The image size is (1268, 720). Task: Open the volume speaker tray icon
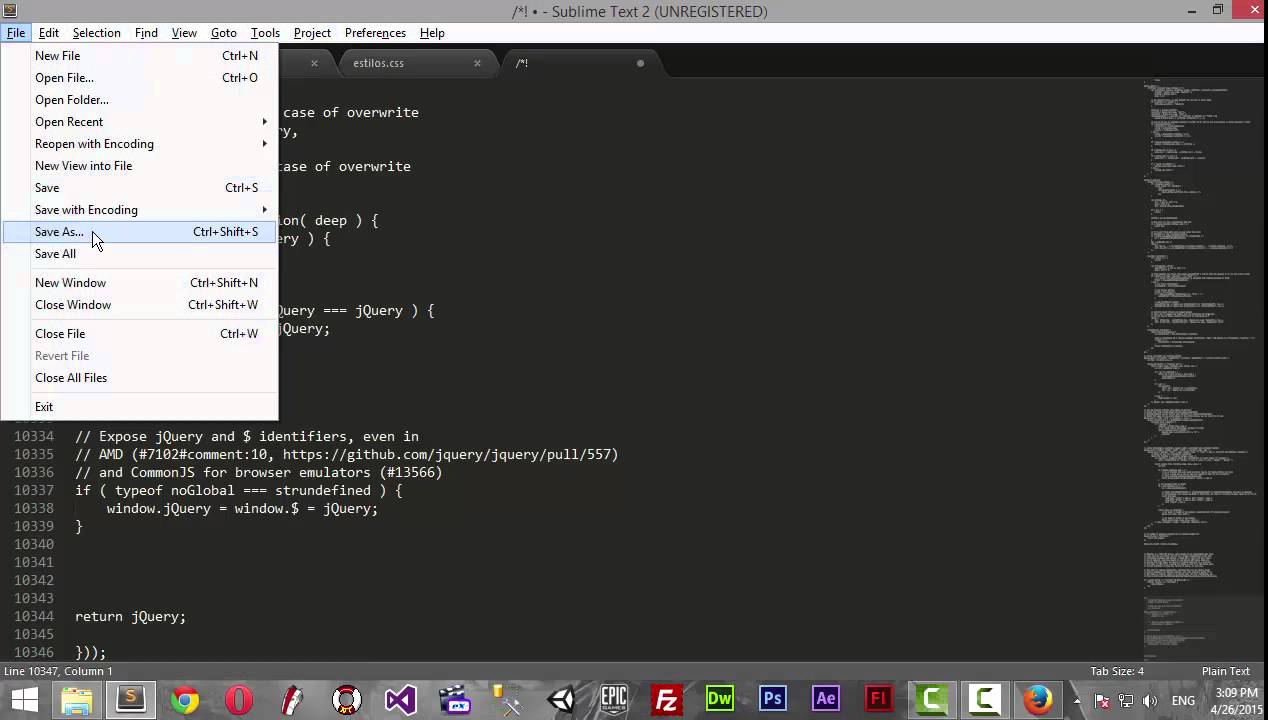[x=1150, y=701]
